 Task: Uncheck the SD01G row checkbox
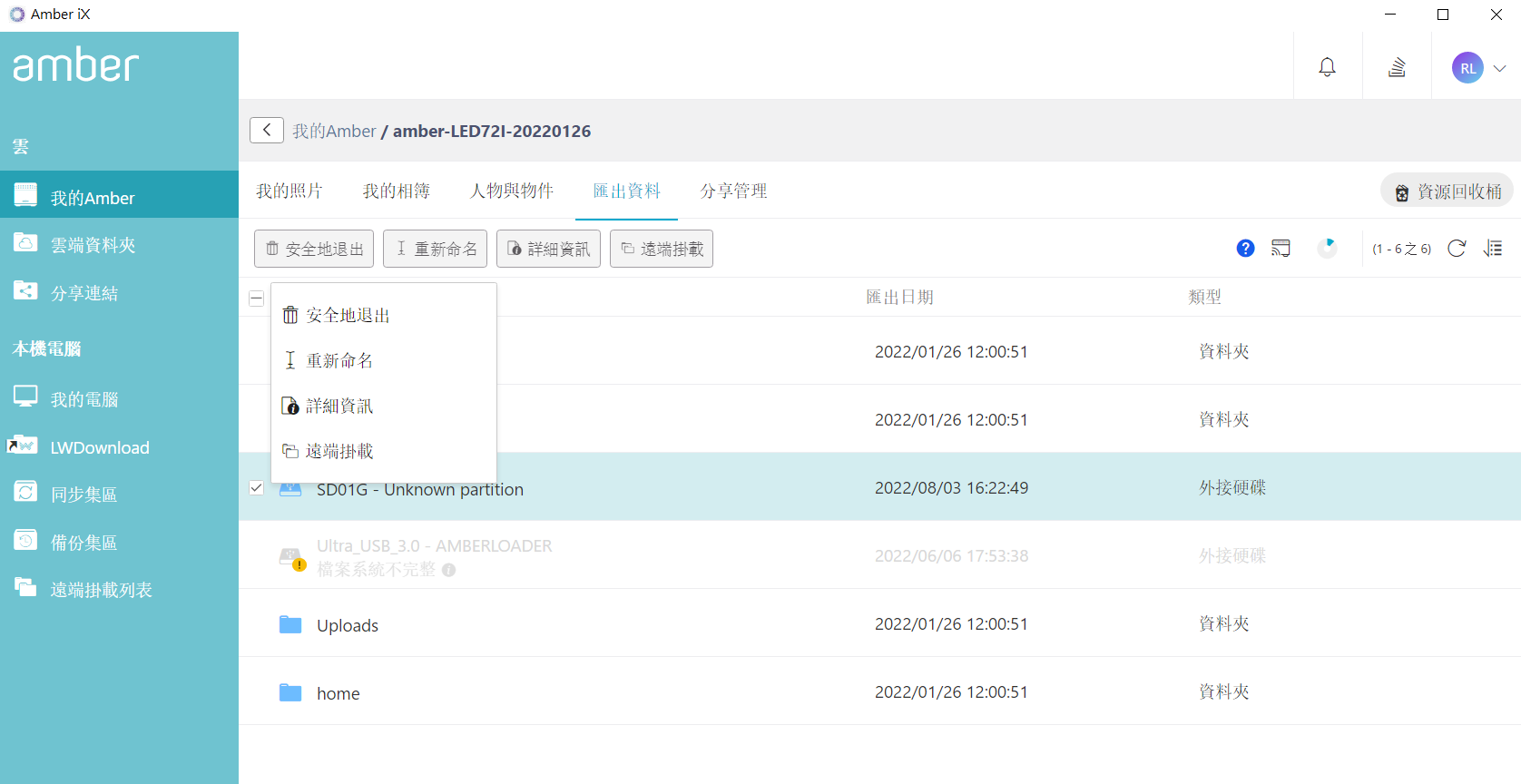pos(257,488)
